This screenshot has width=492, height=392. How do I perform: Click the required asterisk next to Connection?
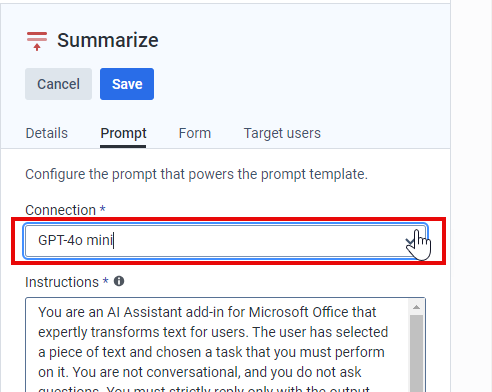(x=103, y=209)
